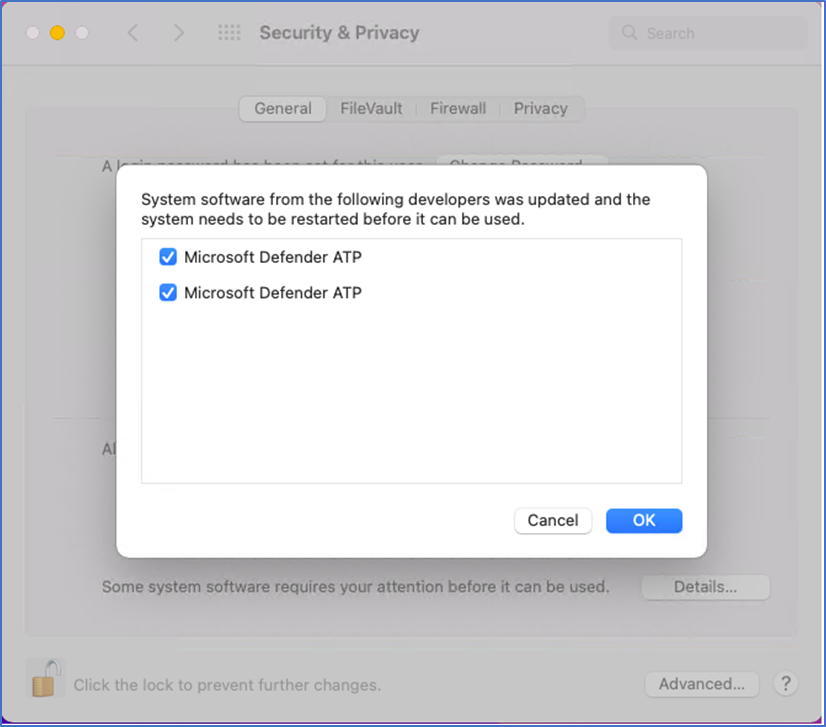Click the yellow minimize window button

[x=57, y=33]
